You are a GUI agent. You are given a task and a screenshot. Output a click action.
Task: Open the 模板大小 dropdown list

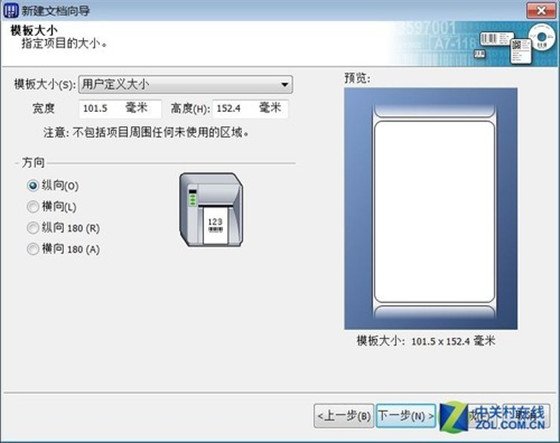[185, 85]
